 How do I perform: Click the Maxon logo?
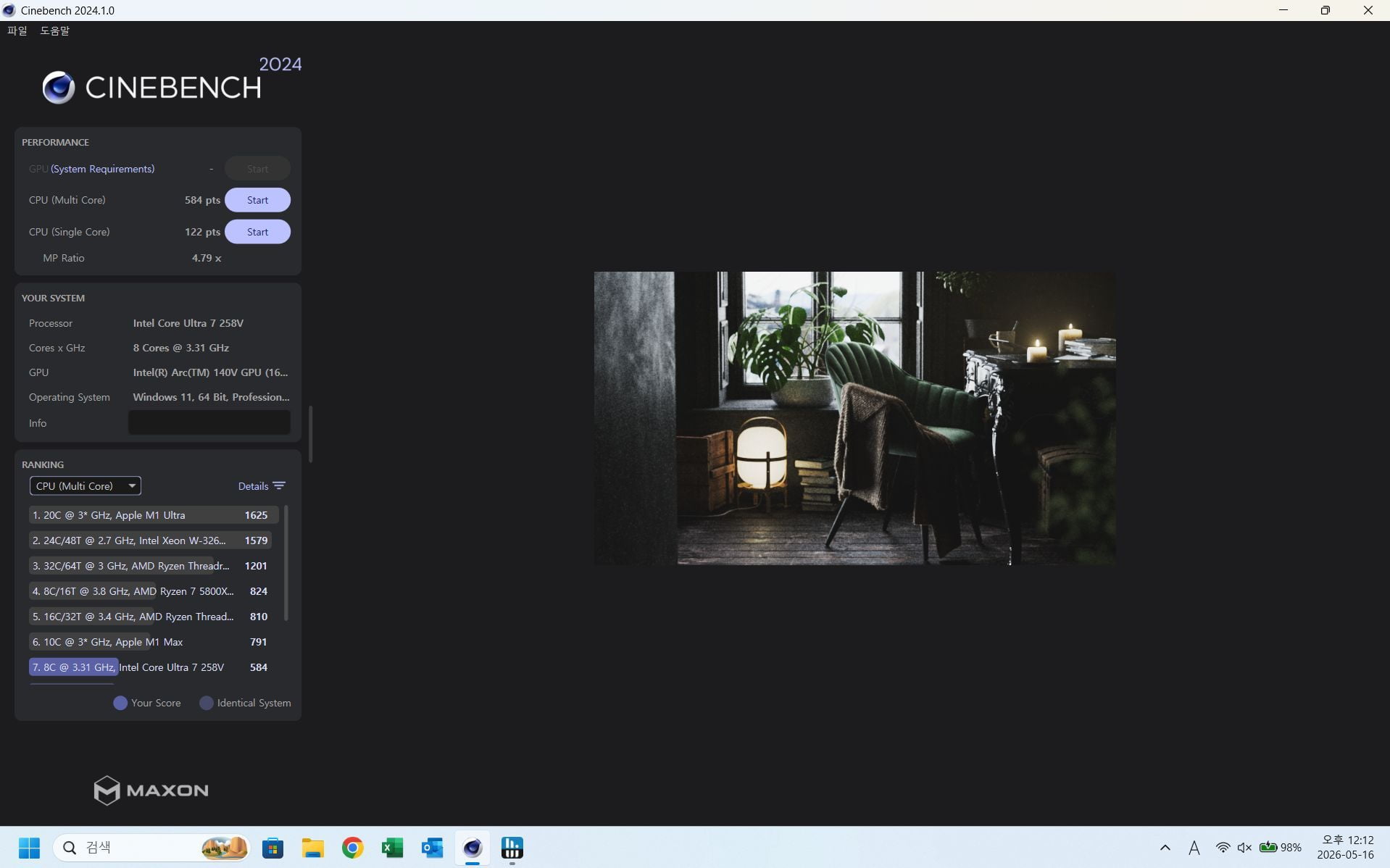(x=151, y=790)
